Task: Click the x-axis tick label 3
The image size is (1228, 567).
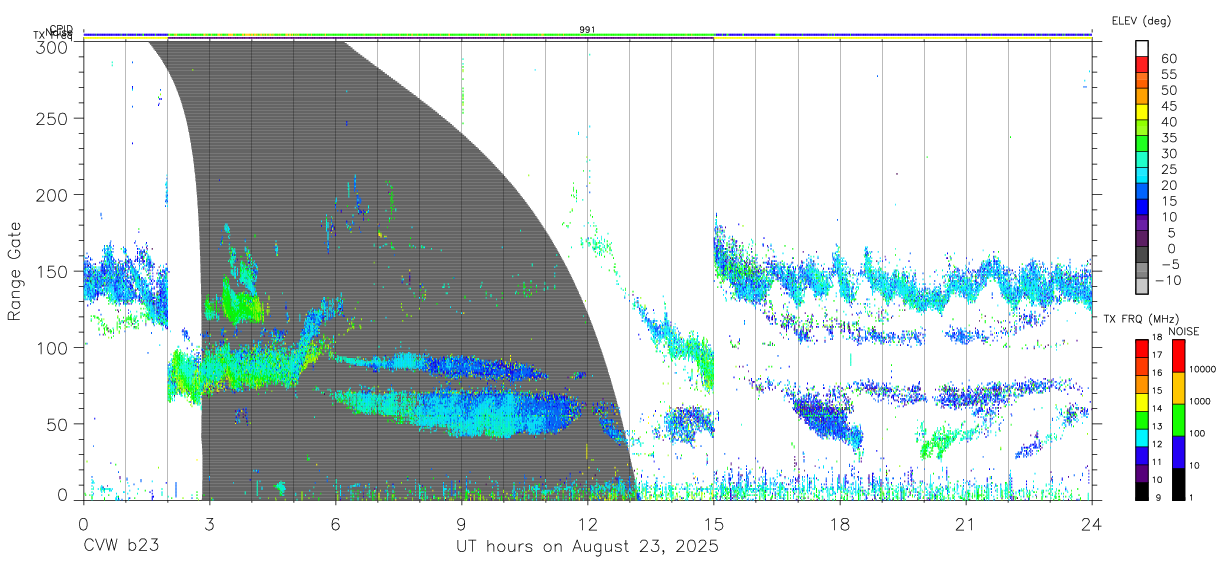Action: [208, 524]
